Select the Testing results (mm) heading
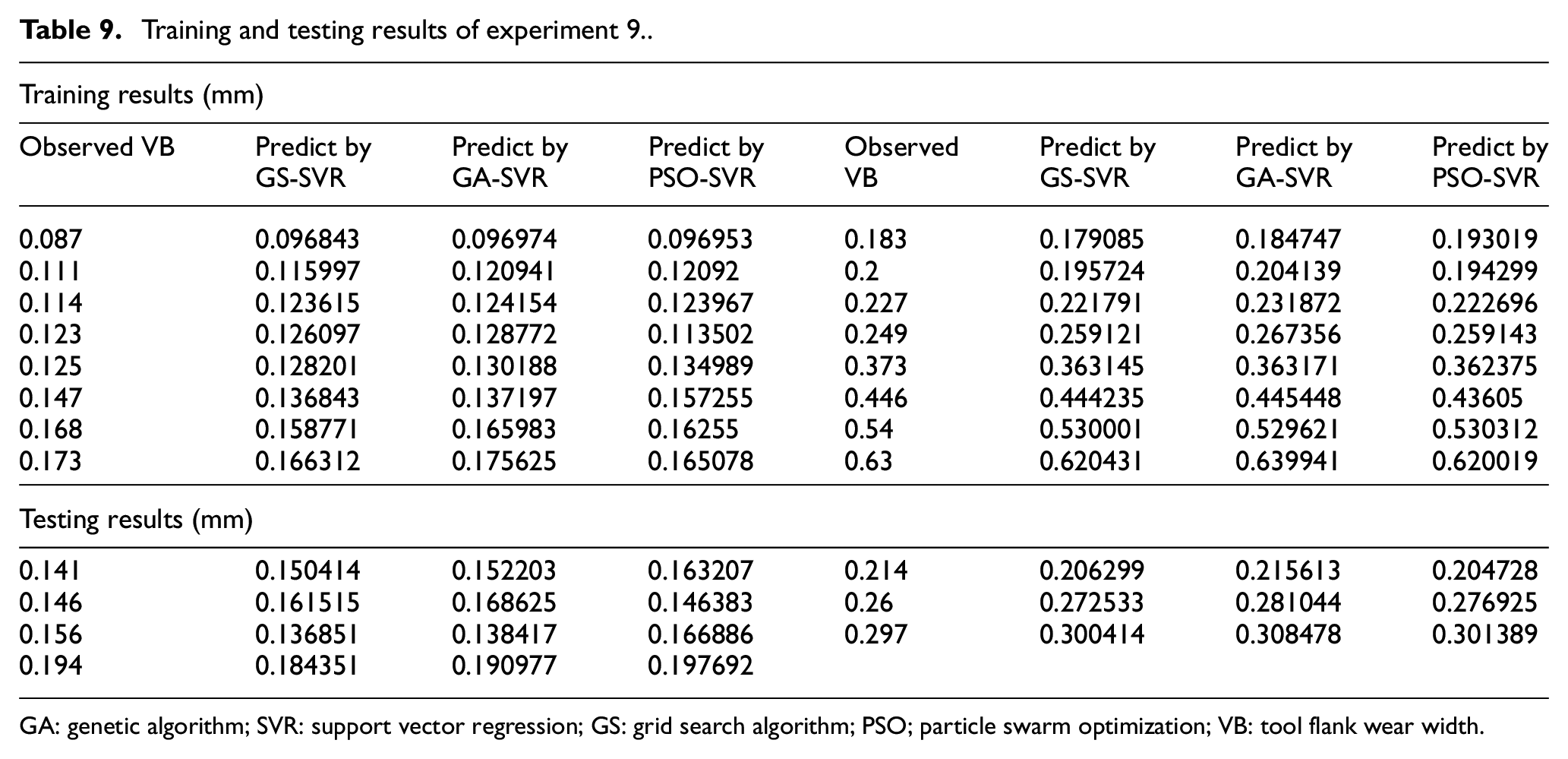The image size is (1568, 759). click(136, 520)
